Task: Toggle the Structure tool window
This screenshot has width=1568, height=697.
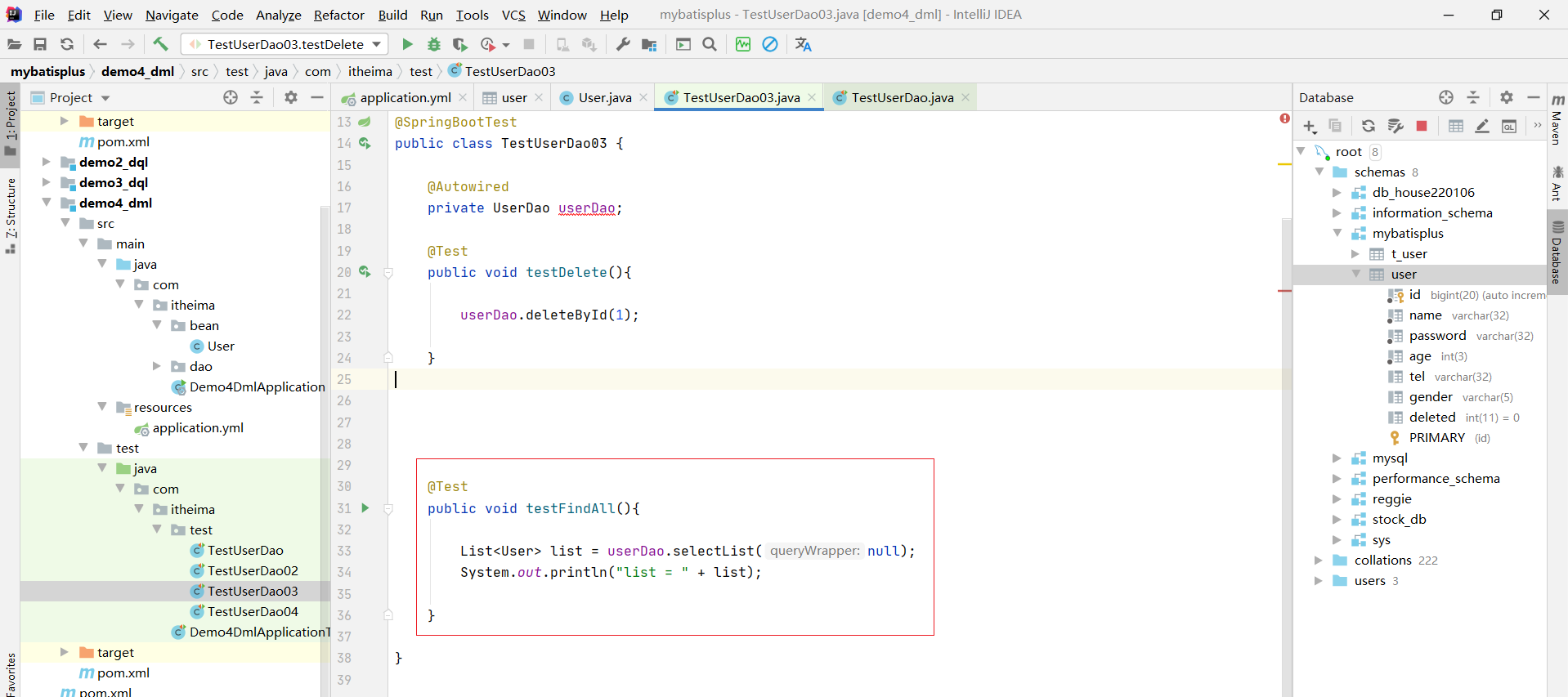Action: pos(11,215)
